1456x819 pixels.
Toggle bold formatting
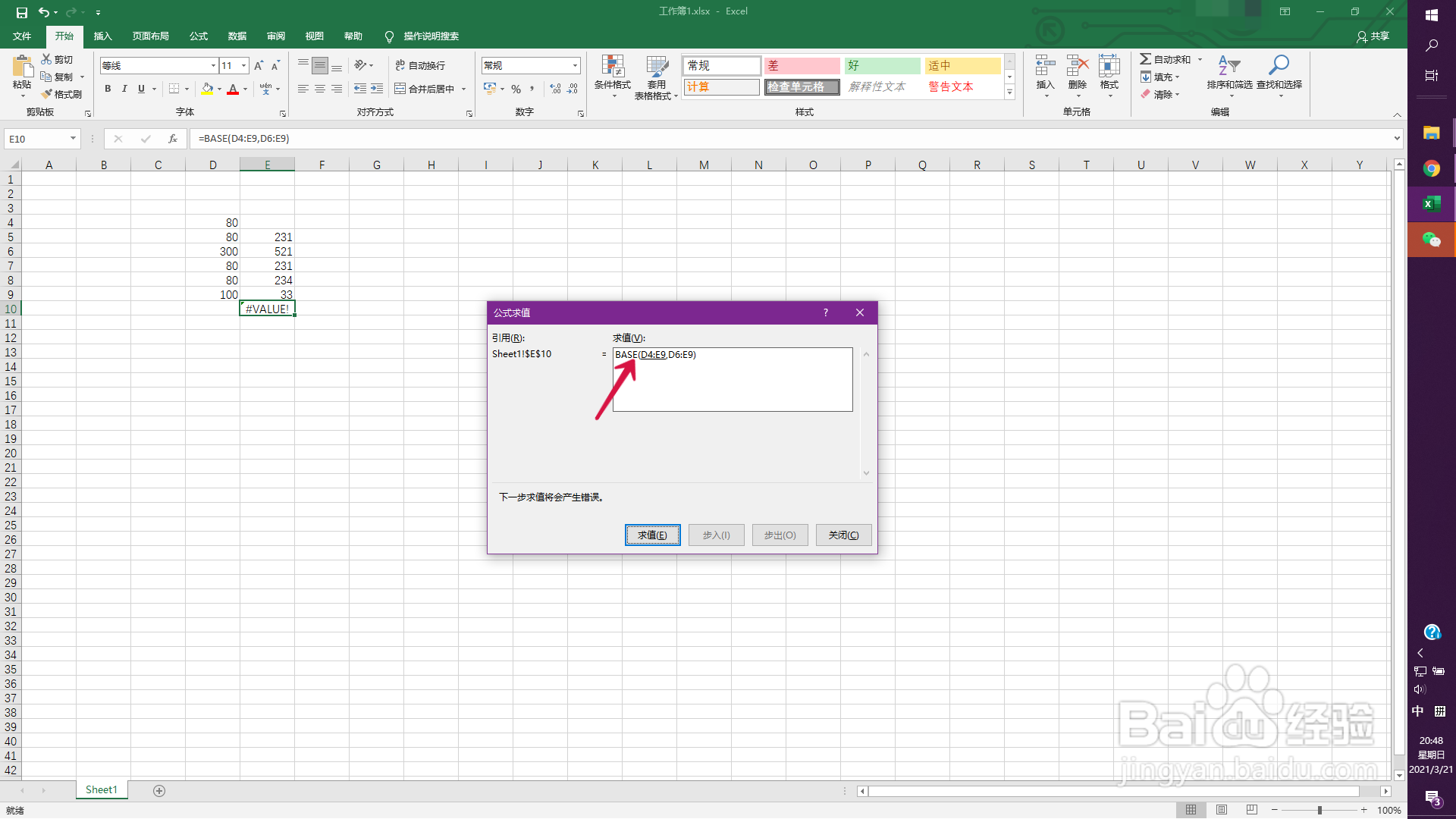click(x=108, y=89)
